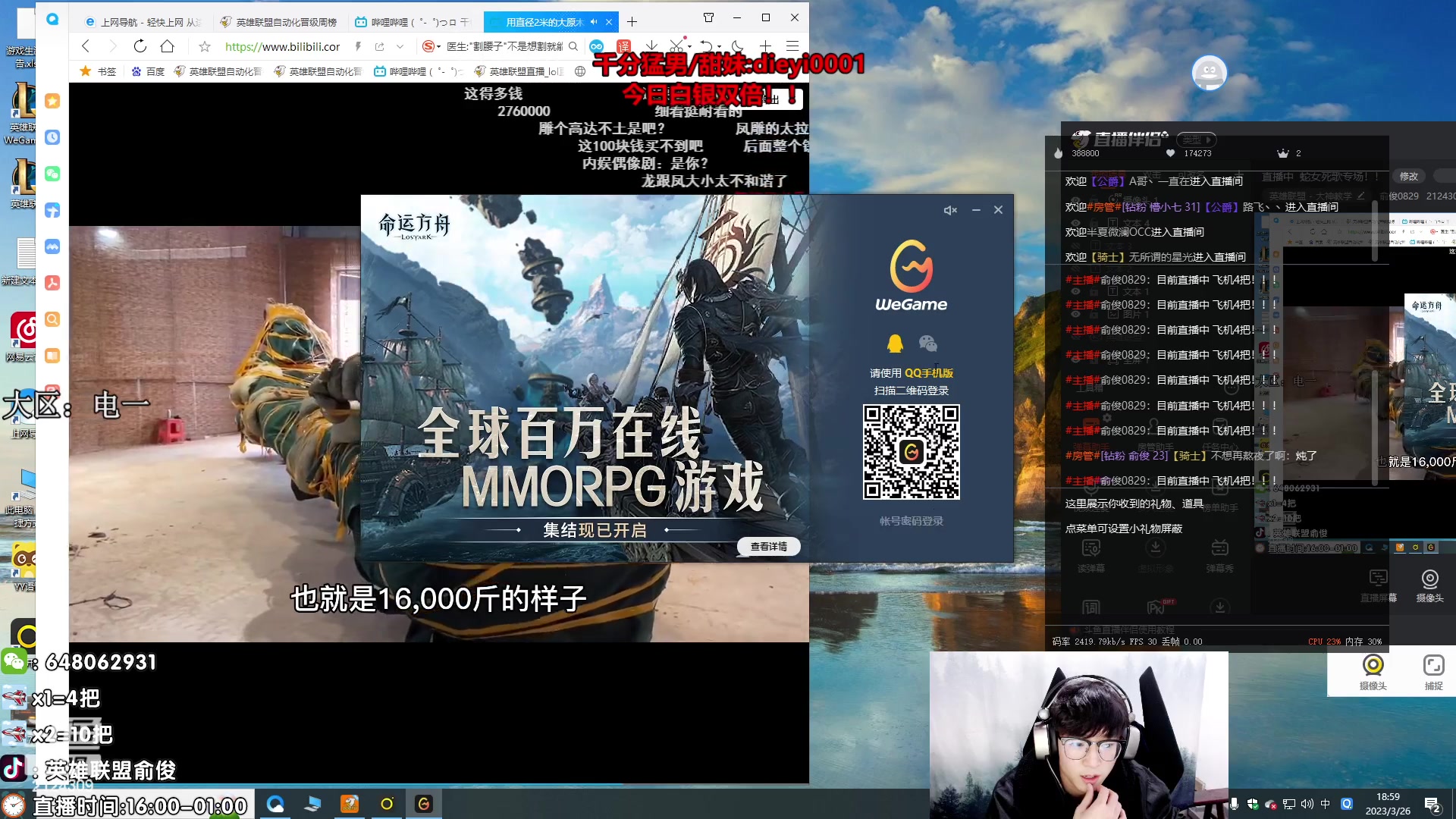Click the globe icon on bookmarks bar
The width and height of the screenshot is (1456, 819).
(580, 71)
